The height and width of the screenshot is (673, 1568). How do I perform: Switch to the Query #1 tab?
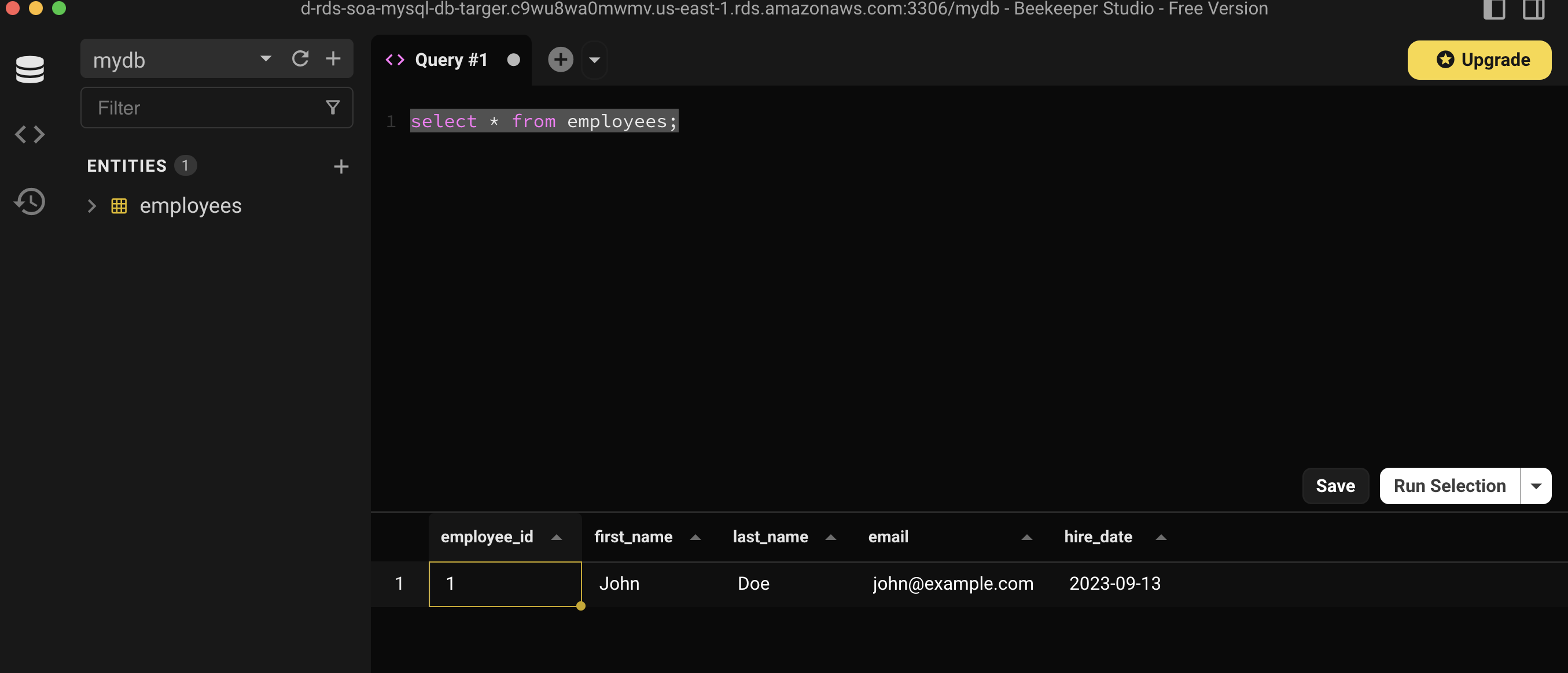[x=450, y=60]
